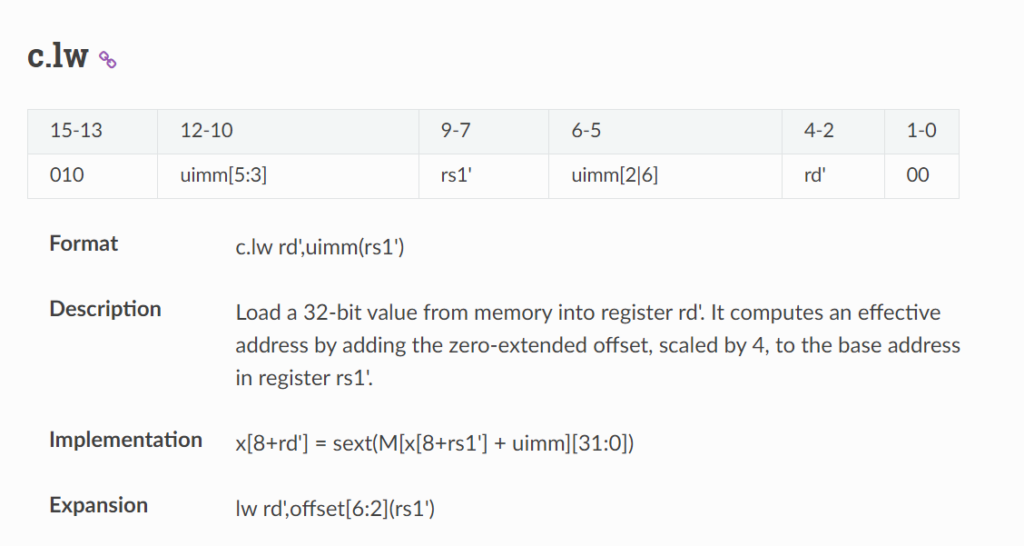Image resolution: width=1024 pixels, height=546 pixels.
Task: Select the 15-13 bit range header cell
Action: (x=92, y=132)
